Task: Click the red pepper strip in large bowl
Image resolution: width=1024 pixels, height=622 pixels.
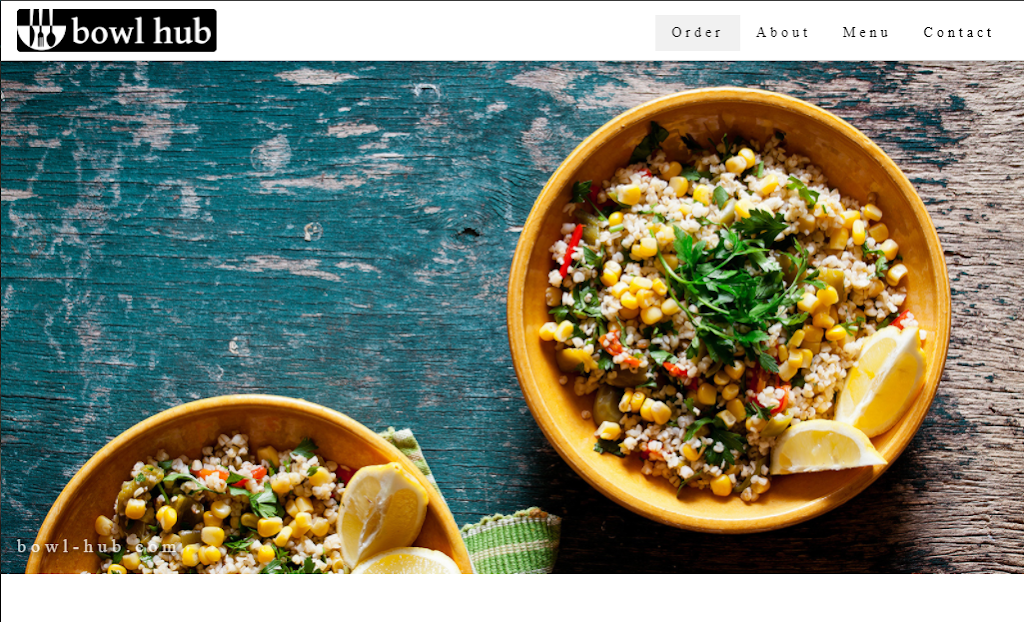Action: (x=571, y=250)
